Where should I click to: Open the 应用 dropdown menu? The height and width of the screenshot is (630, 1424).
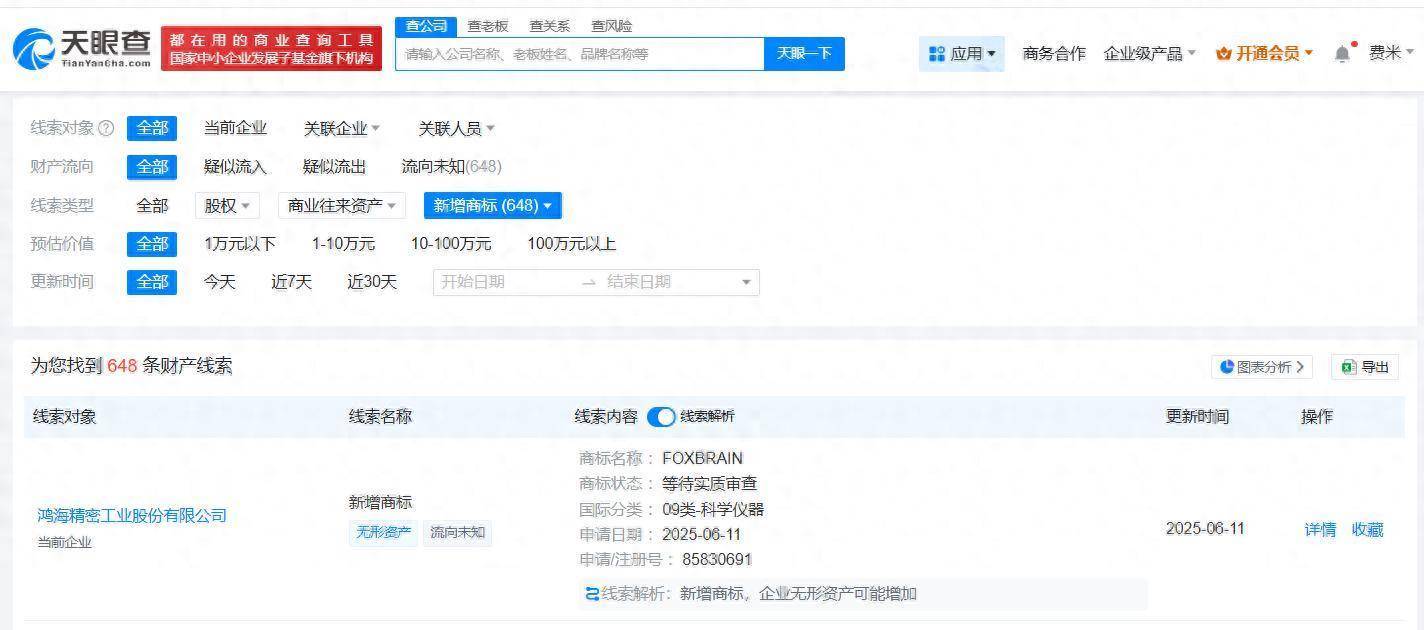tap(962, 54)
